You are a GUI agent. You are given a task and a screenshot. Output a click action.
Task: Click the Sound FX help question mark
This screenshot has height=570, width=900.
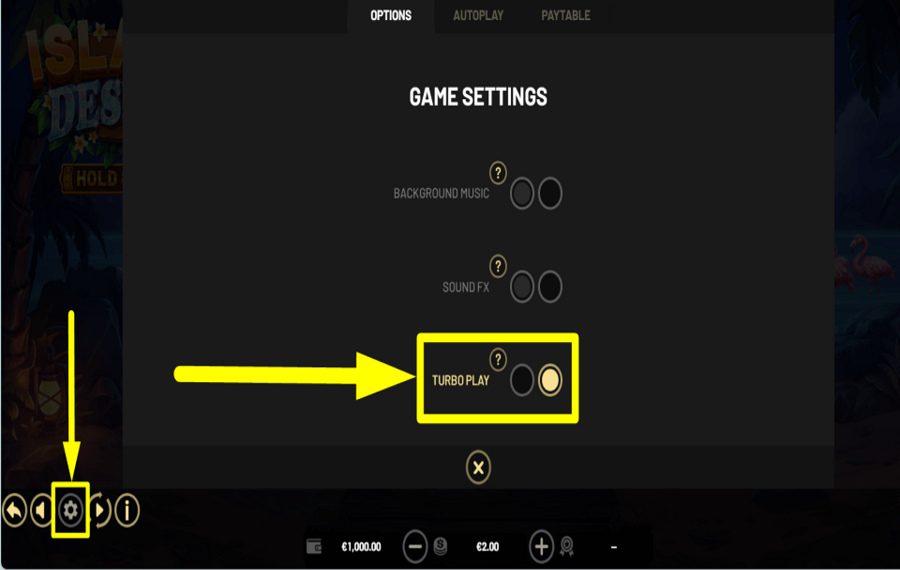[x=498, y=266]
